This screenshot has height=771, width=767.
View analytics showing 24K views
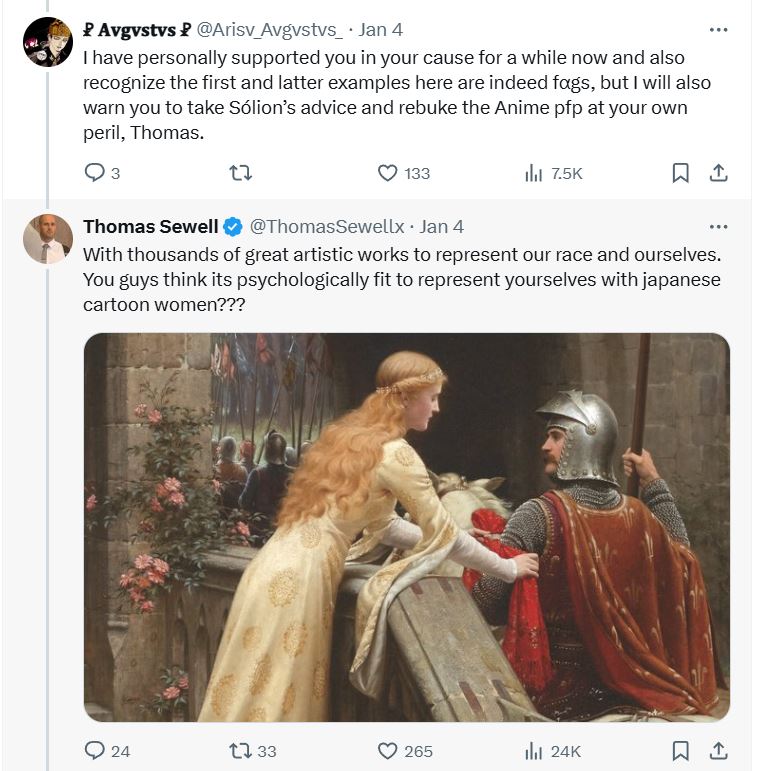point(553,751)
